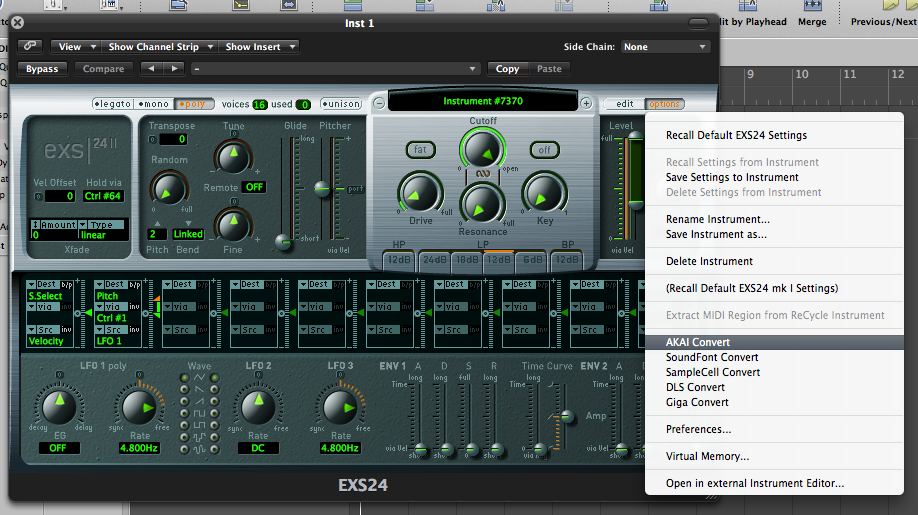Click the Glide slider handle
The image size is (918, 515).
284,240
